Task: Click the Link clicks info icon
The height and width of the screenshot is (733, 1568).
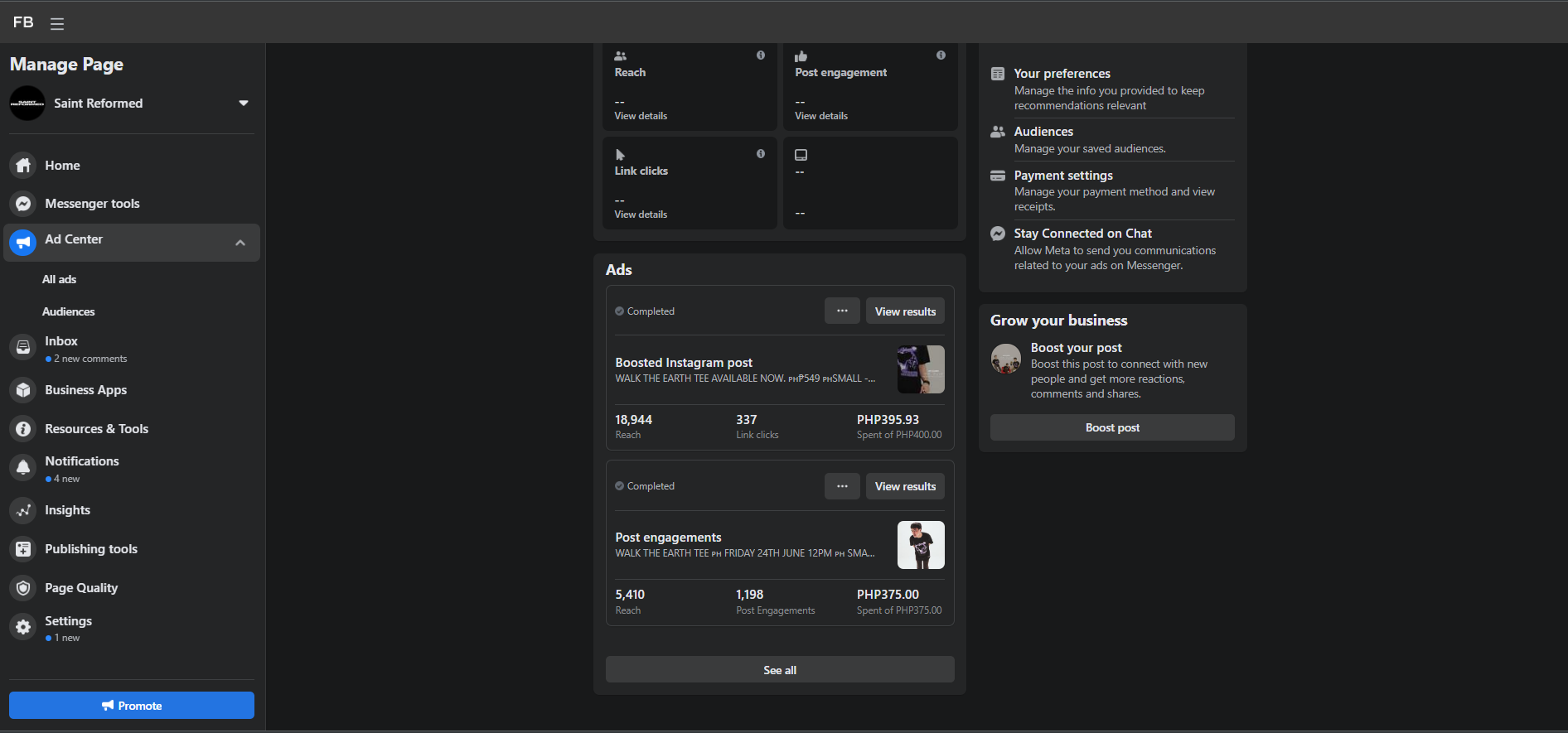Action: pos(761,154)
